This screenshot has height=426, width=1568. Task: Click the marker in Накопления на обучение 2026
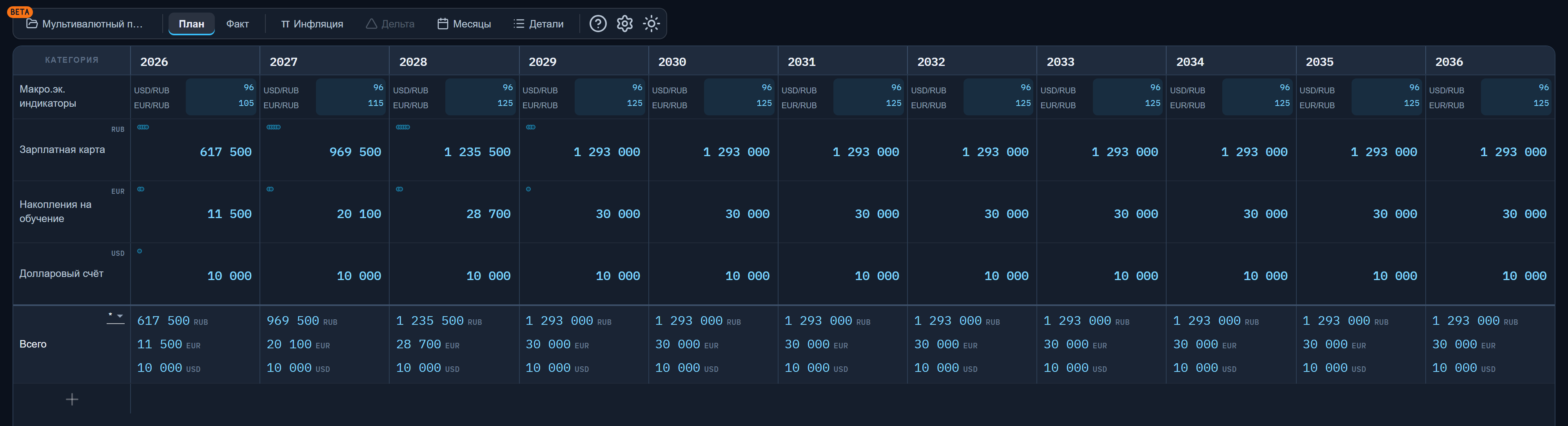pyautogui.click(x=141, y=189)
